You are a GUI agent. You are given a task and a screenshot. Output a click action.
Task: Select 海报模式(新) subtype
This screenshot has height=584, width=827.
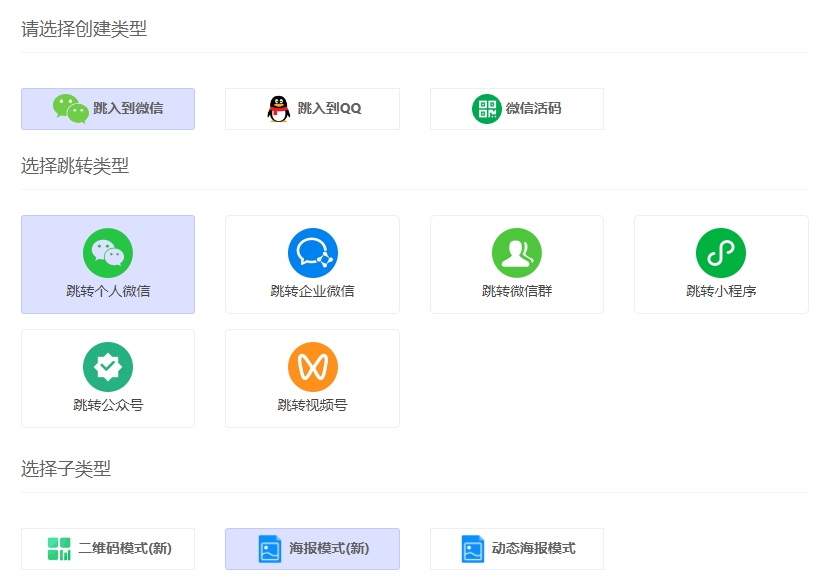[x=312, y=549]
